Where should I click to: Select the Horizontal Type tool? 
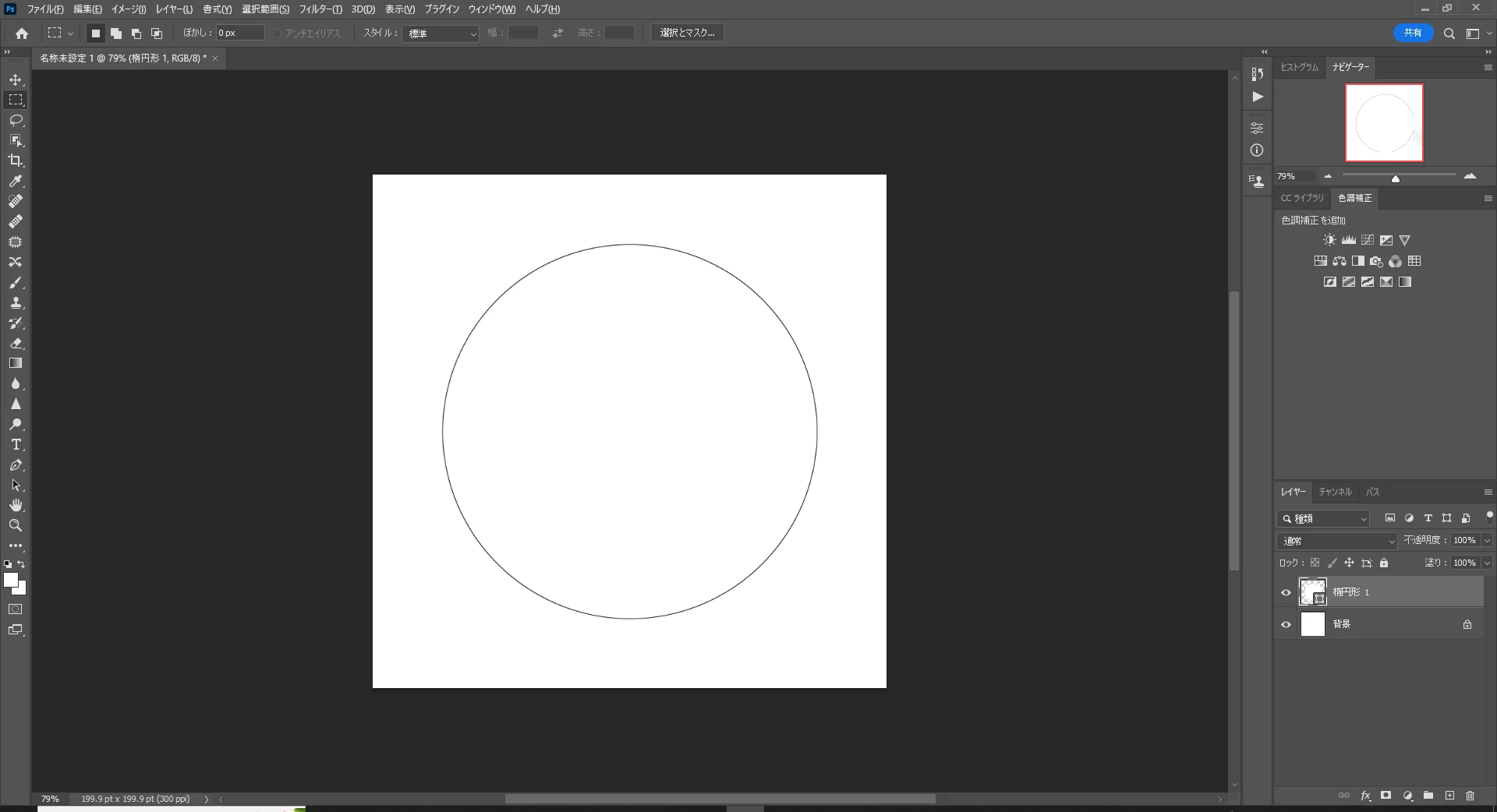pyautogui.click(x=16, y=444)
